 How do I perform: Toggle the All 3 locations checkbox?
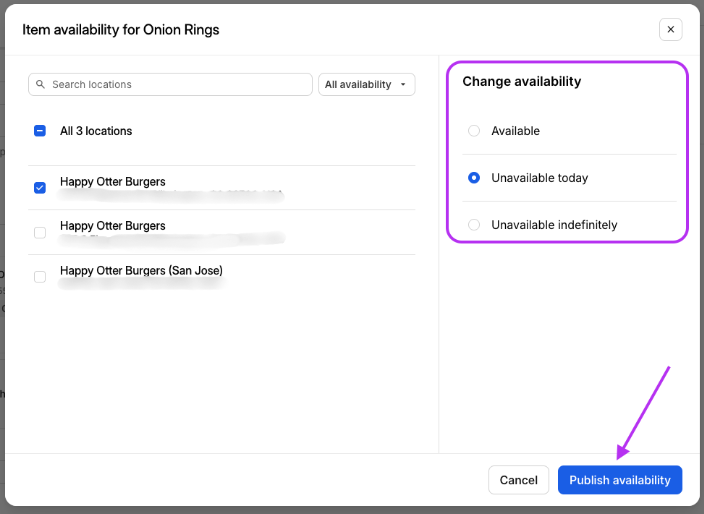pyautogui.click(x=40, y=131)
